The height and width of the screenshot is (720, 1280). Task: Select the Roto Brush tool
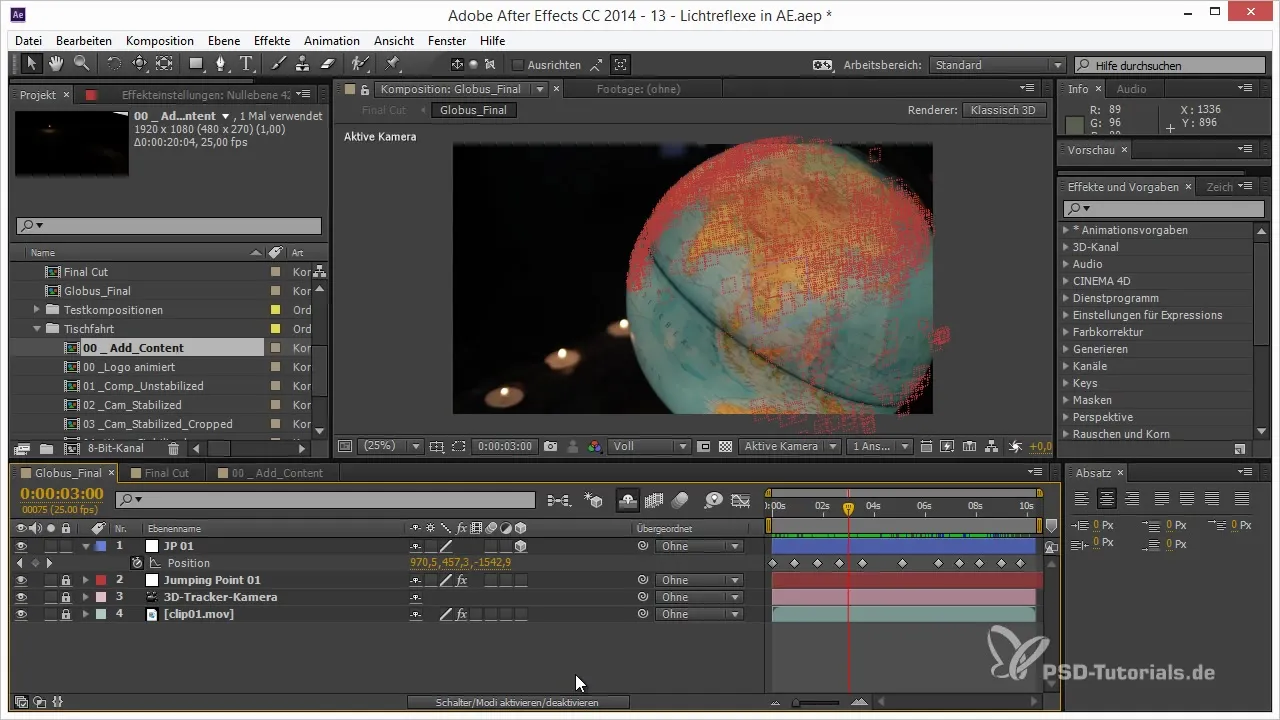360,64
